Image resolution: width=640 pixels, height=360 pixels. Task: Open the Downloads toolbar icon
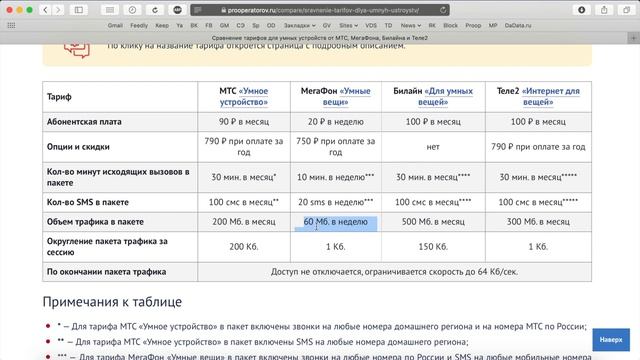click(x=582, y=10)
